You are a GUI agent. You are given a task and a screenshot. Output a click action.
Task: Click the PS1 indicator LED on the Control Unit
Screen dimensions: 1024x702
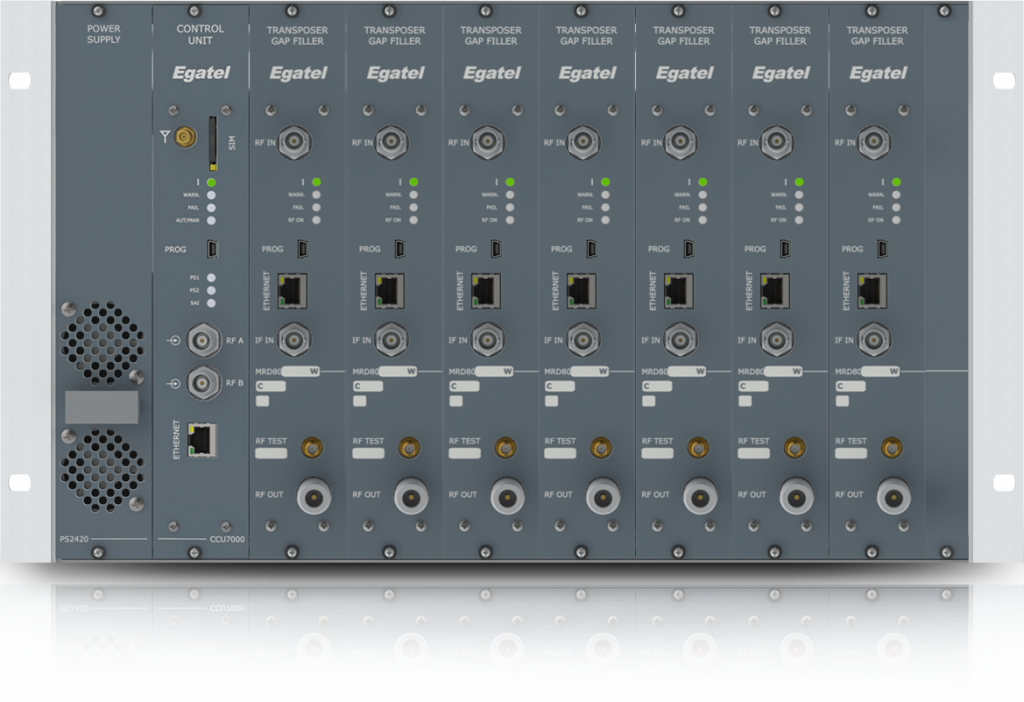coord(212,277)
